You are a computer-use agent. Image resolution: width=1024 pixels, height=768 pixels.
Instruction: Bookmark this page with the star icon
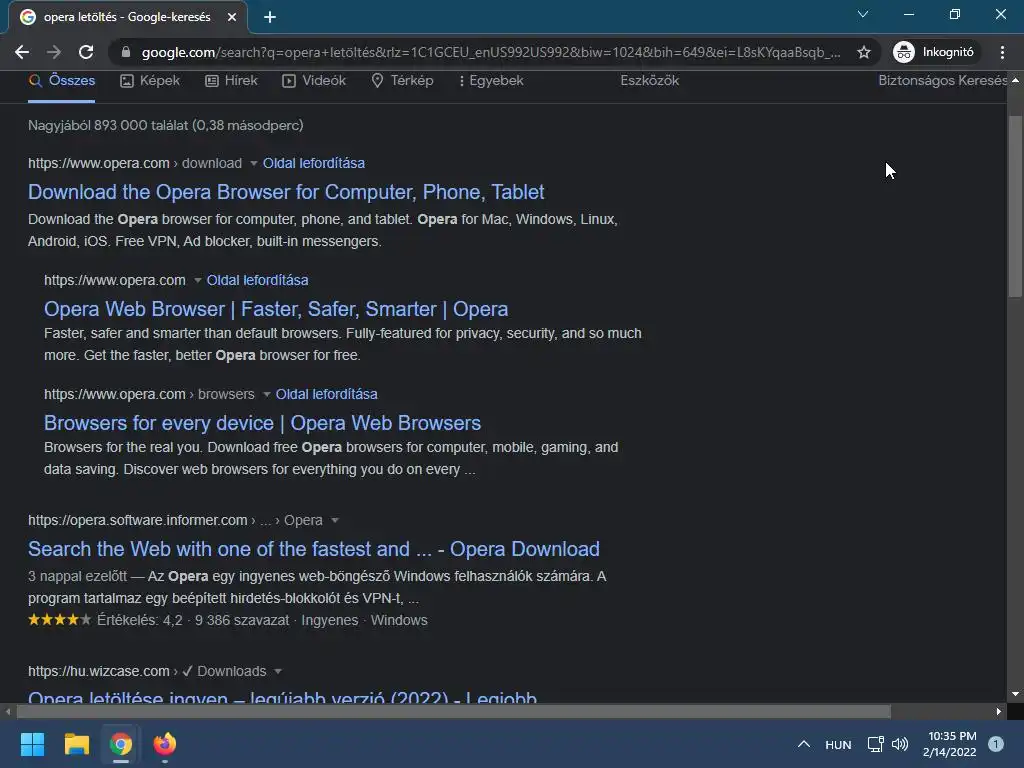click(x=863, y=52)
